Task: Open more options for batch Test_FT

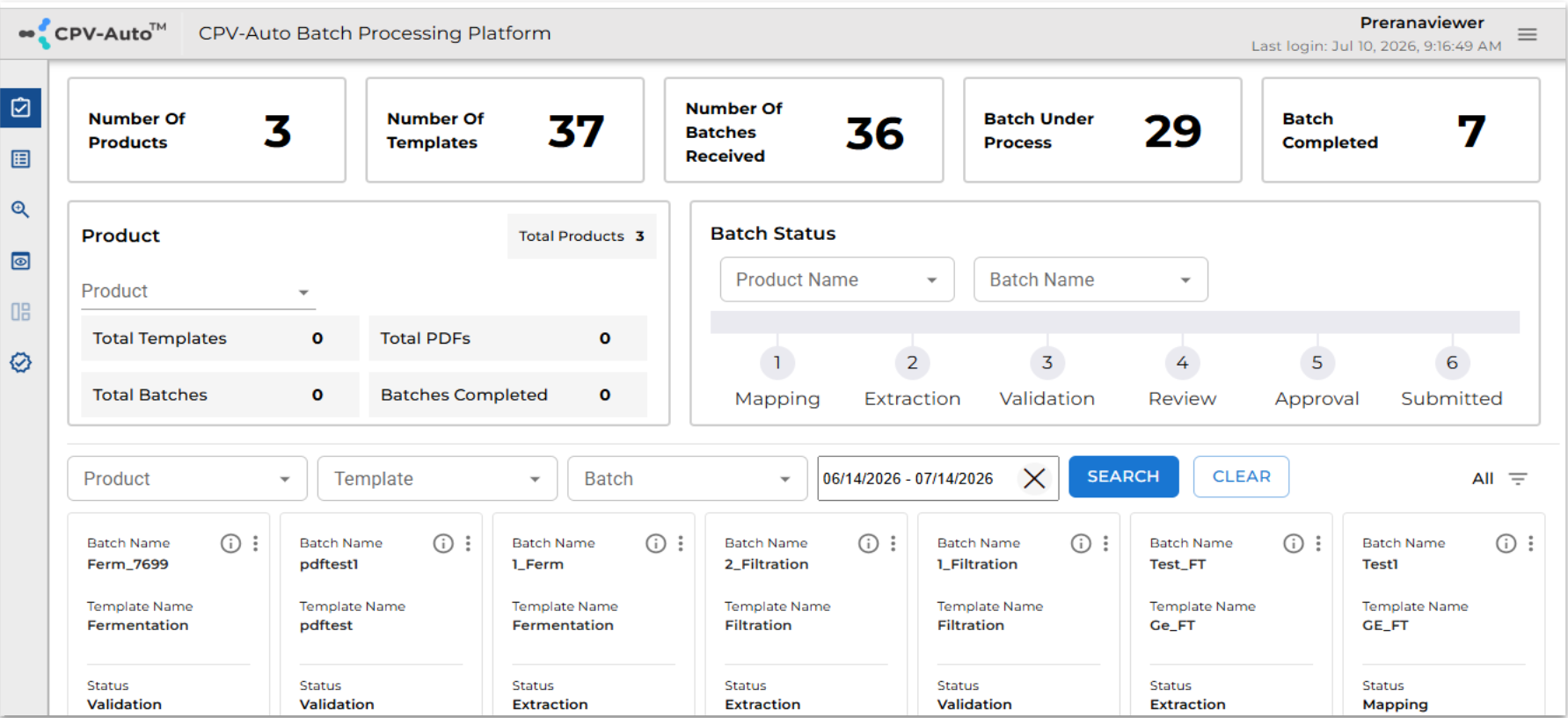Action: pos(1318,543)
